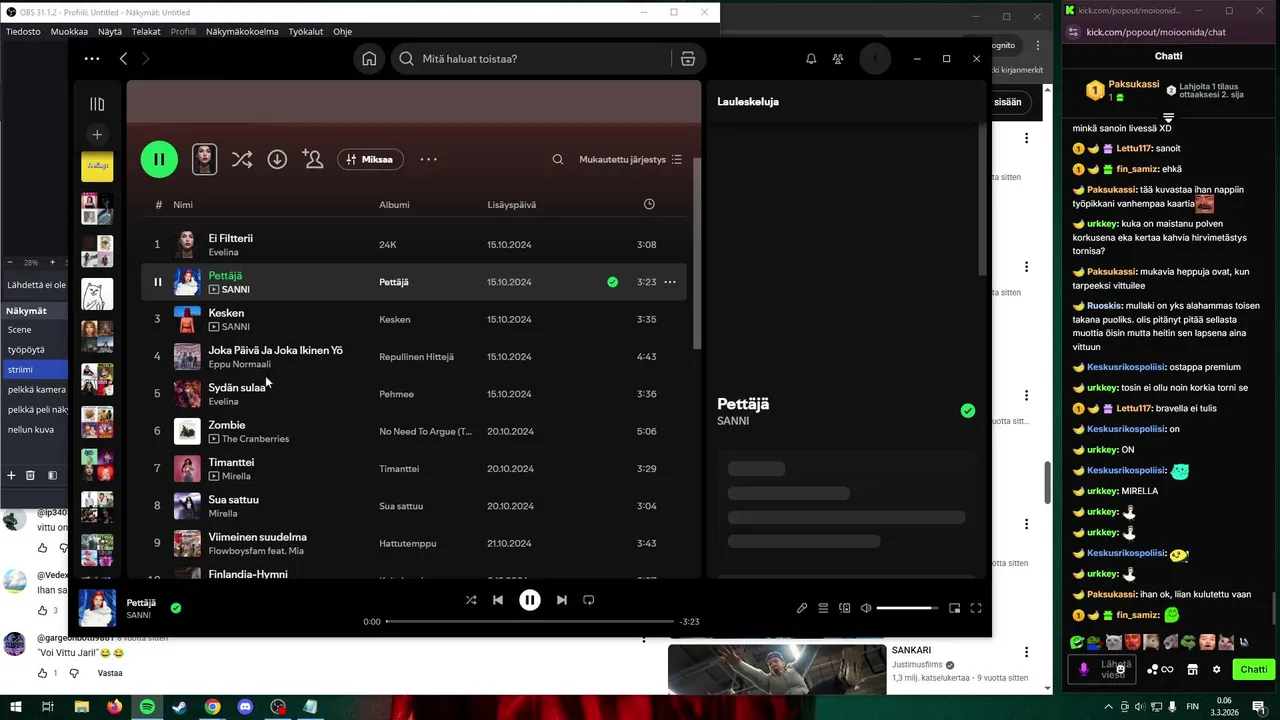Open Spotify notifications bell
The width and height of the screenshot is (1280, 720).
(x=811, y=59)
